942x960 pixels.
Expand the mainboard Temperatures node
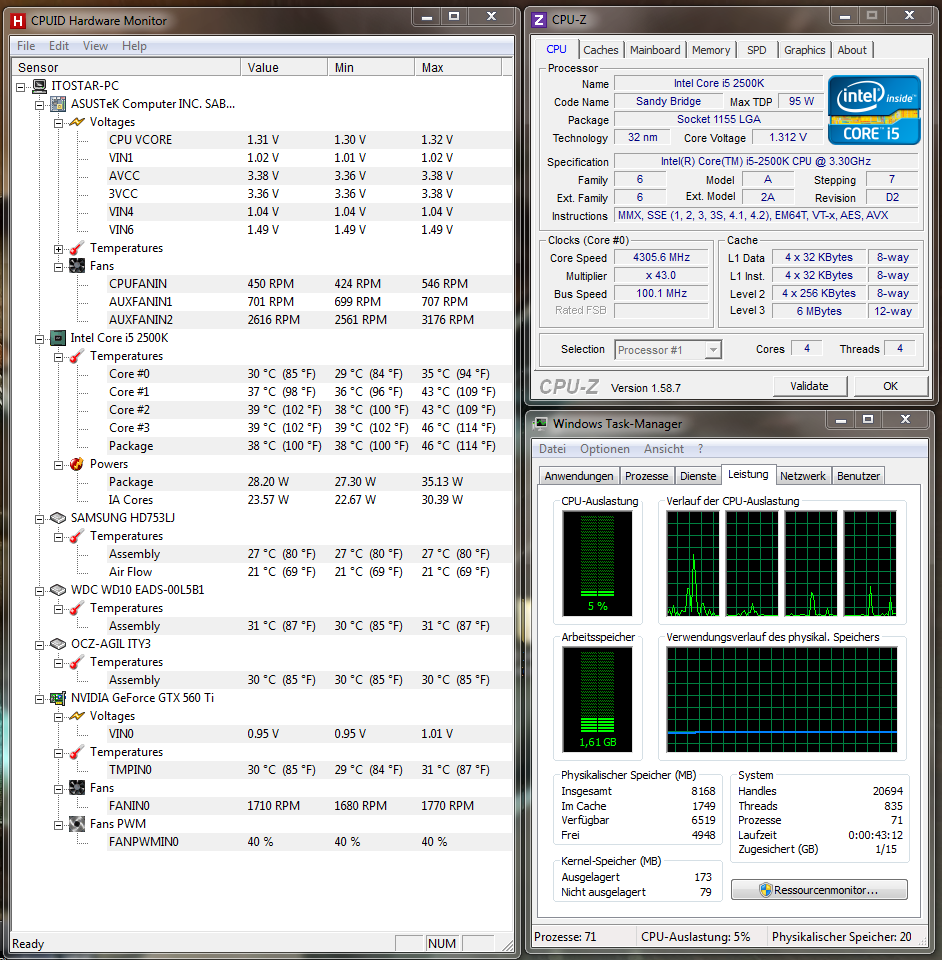58,249
